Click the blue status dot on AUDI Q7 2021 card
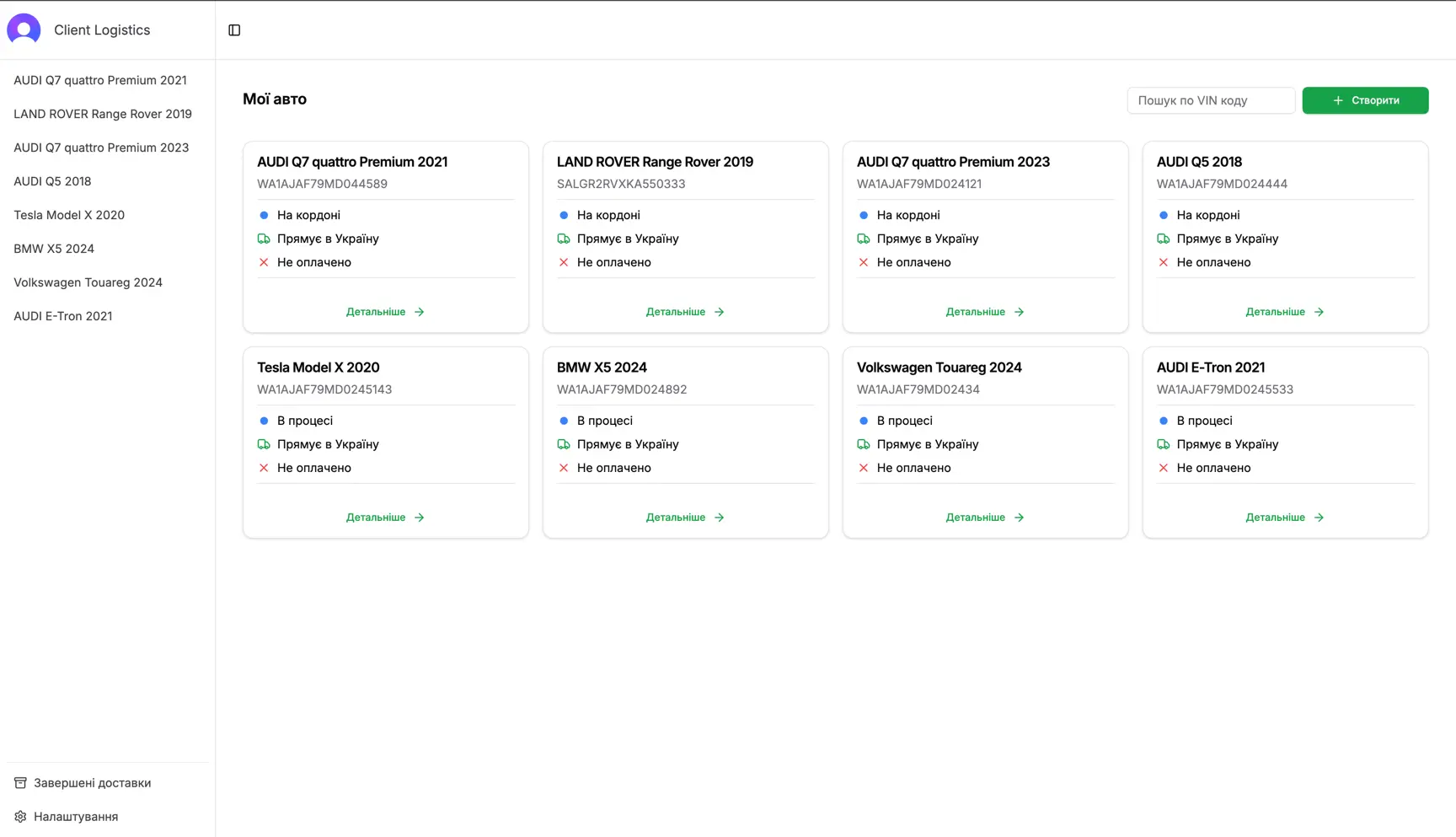The width and height of the screenshot is (1456, 837). (264, 215)
